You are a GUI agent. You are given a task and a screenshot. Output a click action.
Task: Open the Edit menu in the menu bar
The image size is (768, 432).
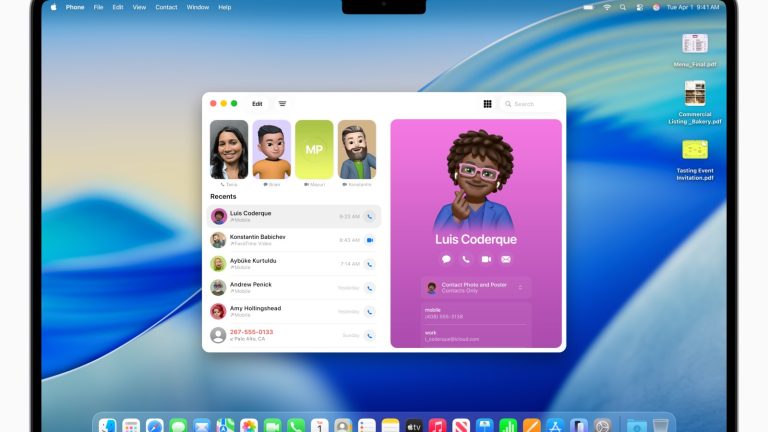point(118,7)
